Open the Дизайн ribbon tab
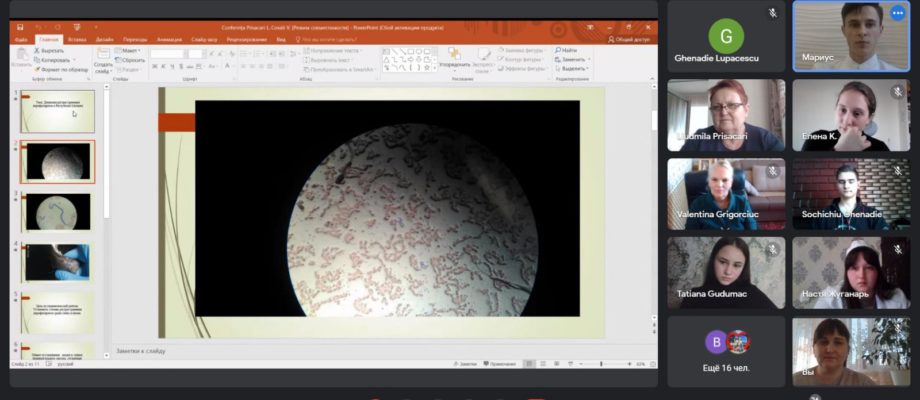This screenshot has height=400, width=920. (104, 40)
